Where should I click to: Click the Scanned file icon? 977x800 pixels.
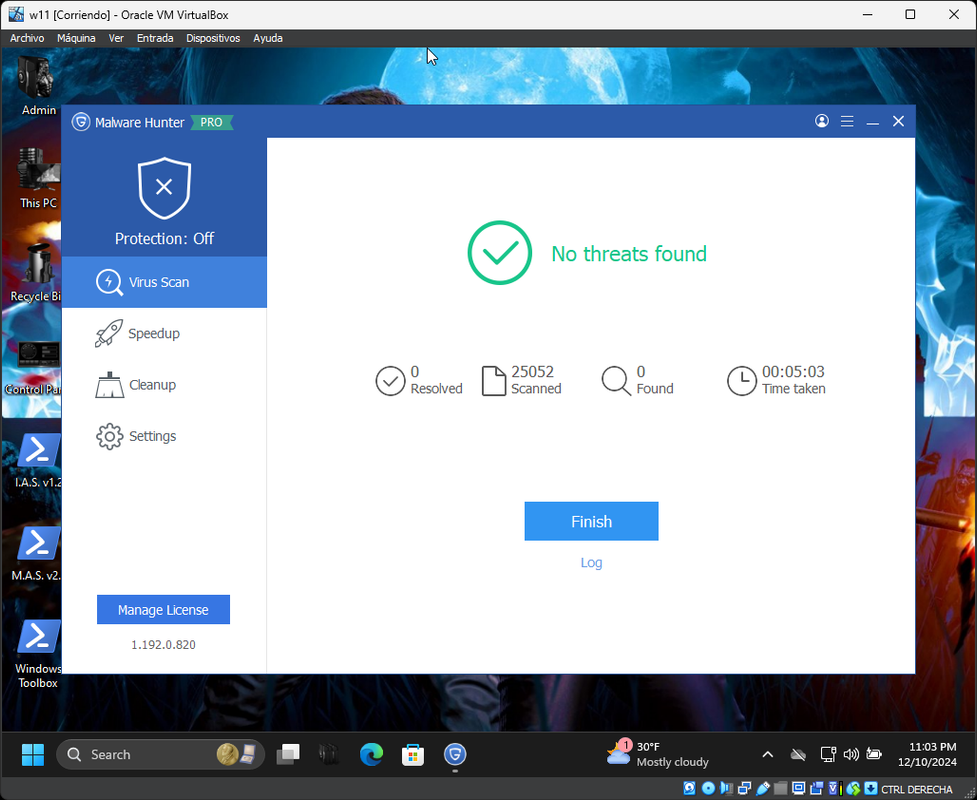[493, 381]
